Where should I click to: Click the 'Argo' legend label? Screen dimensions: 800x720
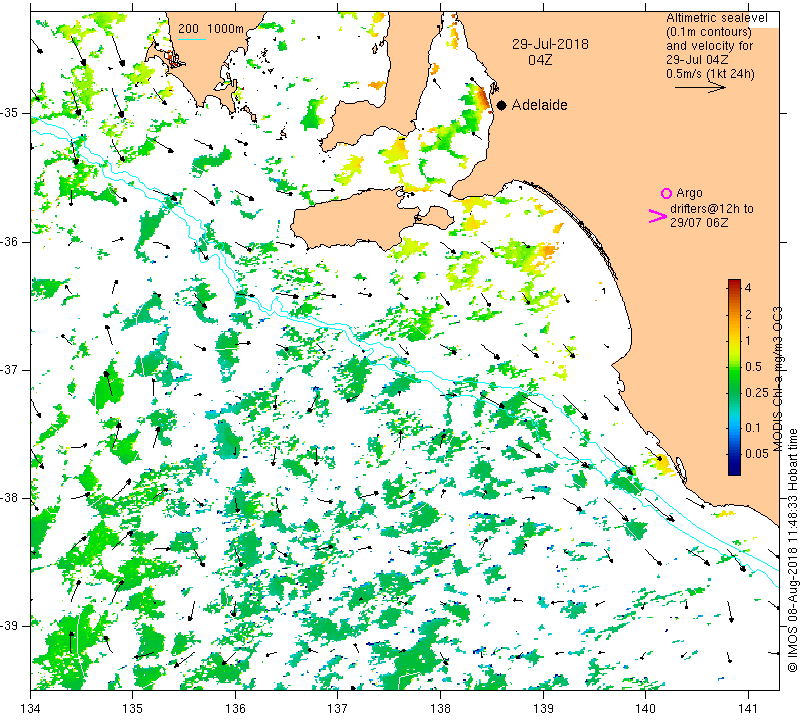(689, 193)
